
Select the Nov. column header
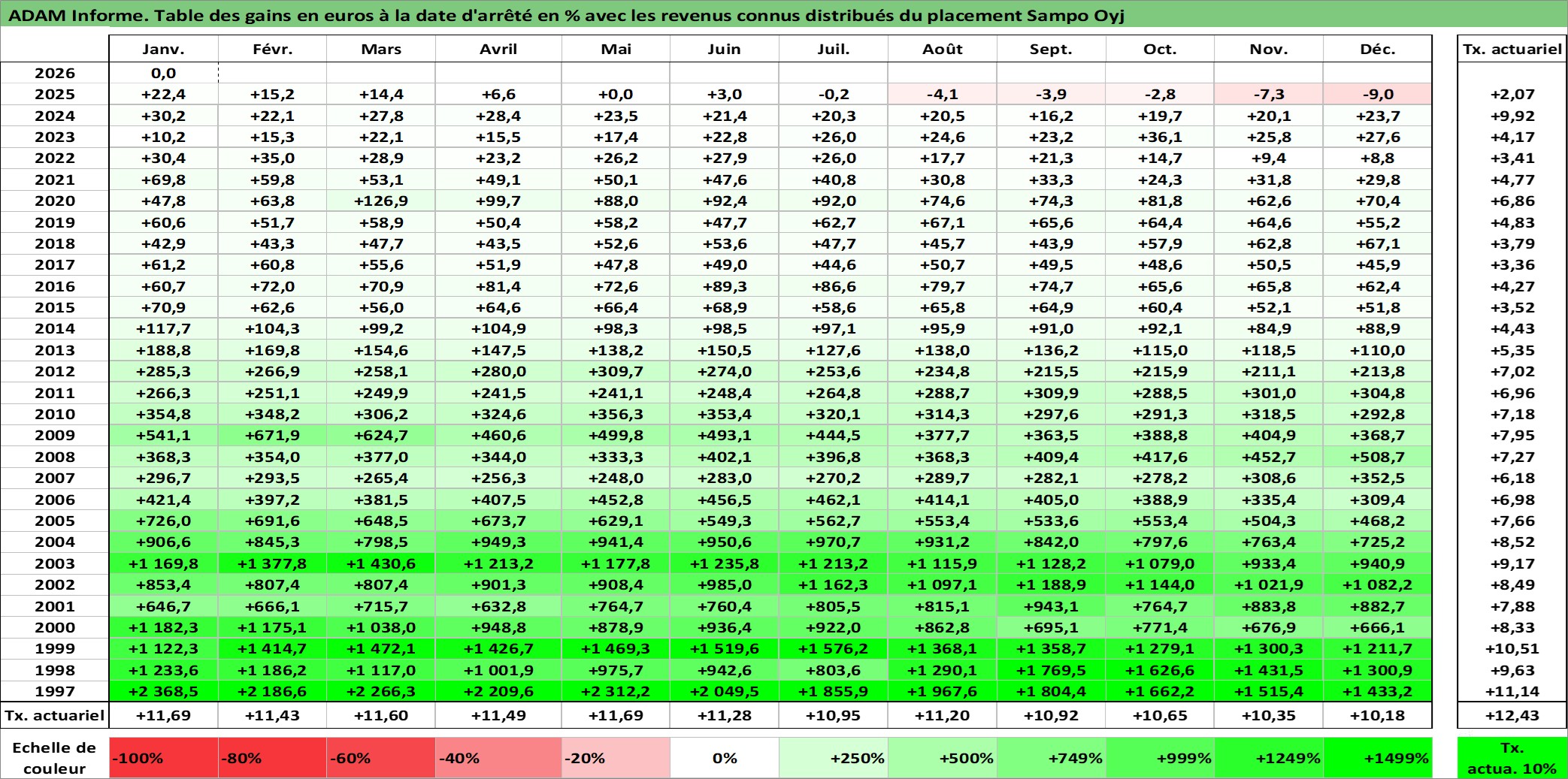1269,49
